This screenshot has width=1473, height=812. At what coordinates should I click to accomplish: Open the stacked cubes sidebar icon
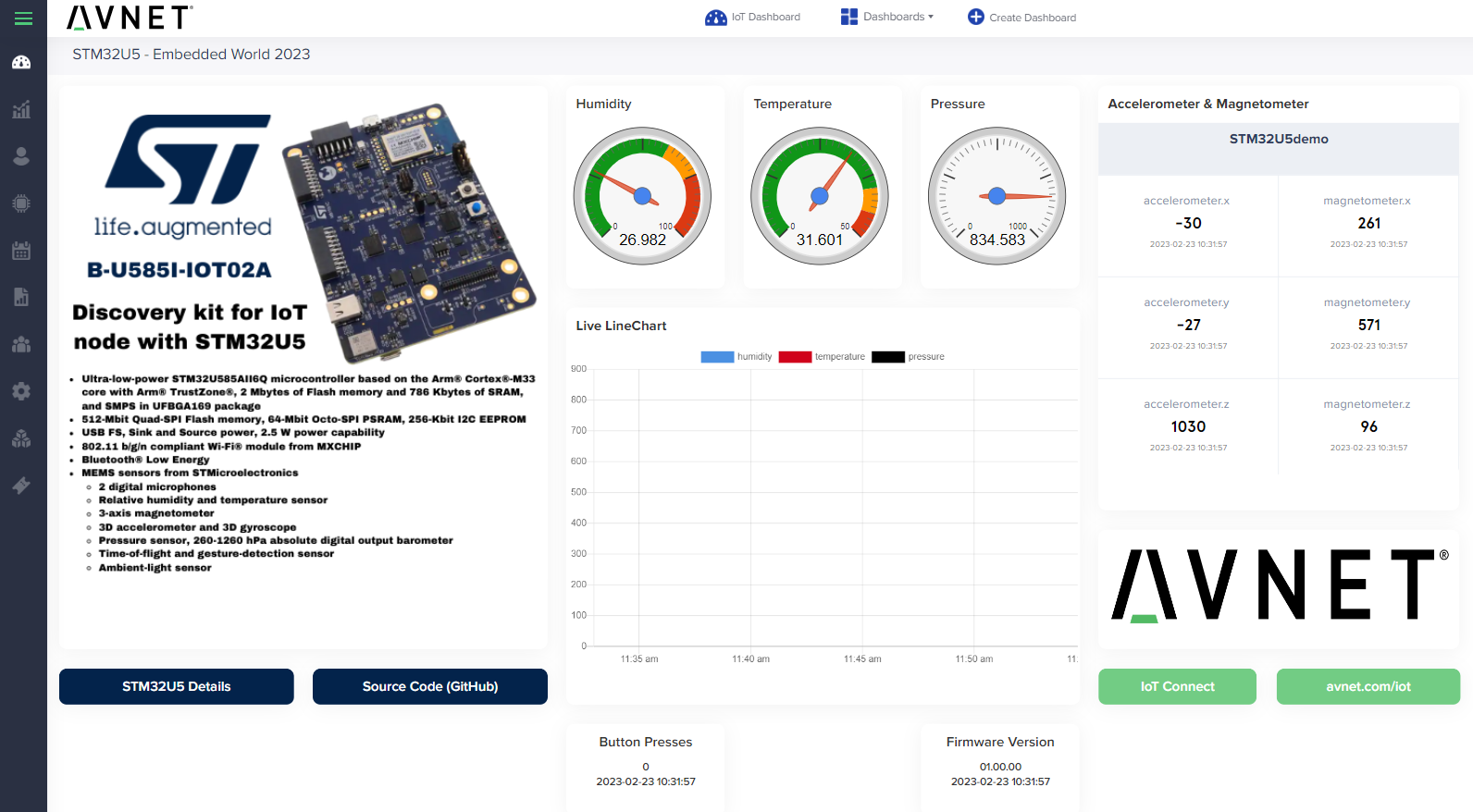21,438
